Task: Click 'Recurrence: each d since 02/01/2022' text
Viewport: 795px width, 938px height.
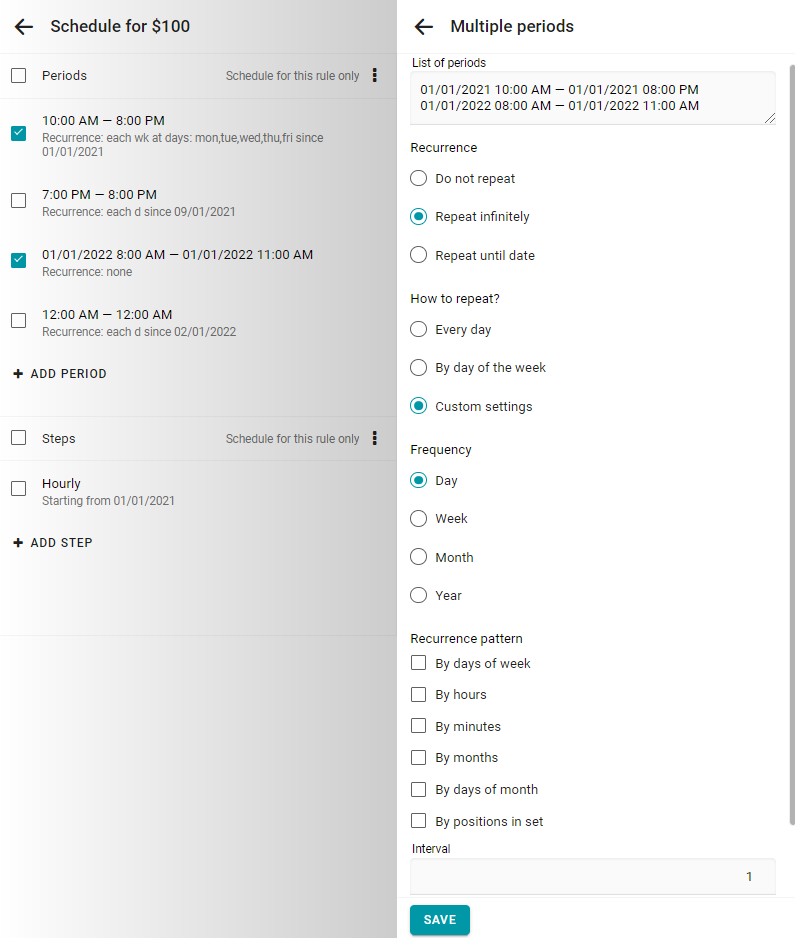Action: click(139, 331)
